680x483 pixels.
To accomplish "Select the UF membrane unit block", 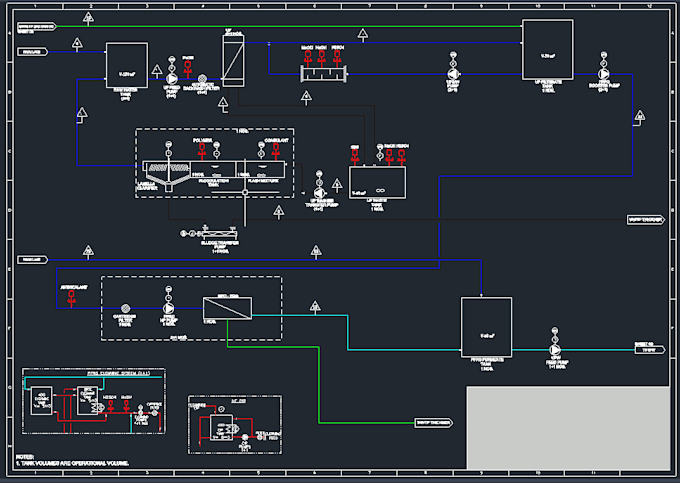I will 233,61.
